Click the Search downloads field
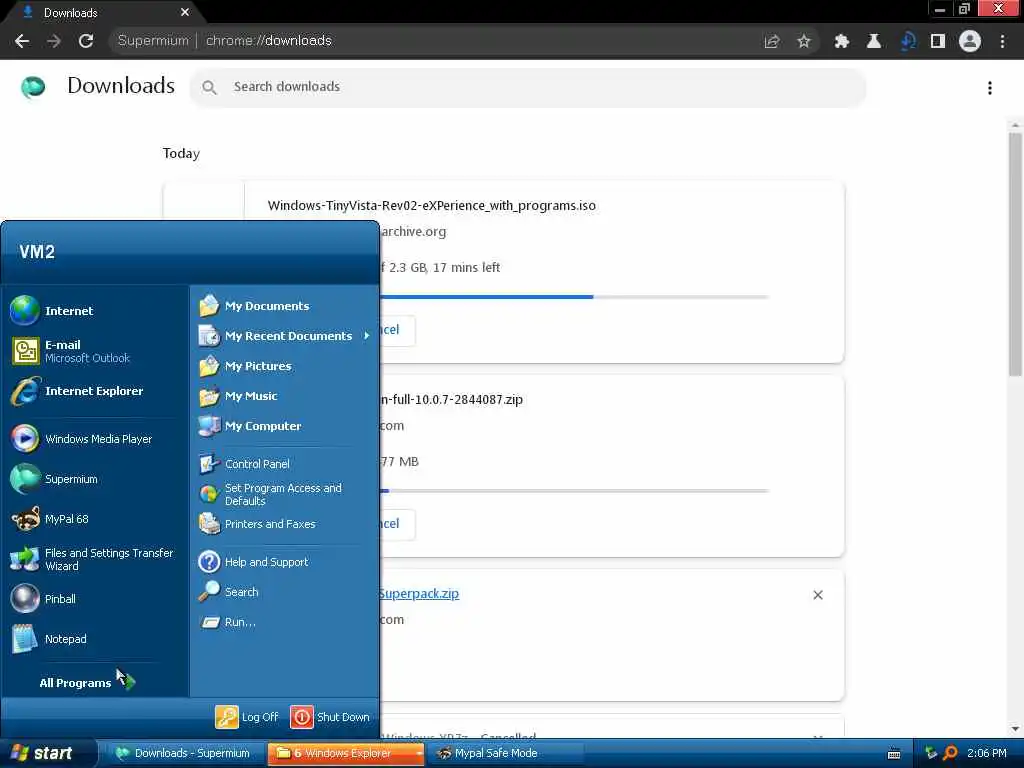 [528, 87]
